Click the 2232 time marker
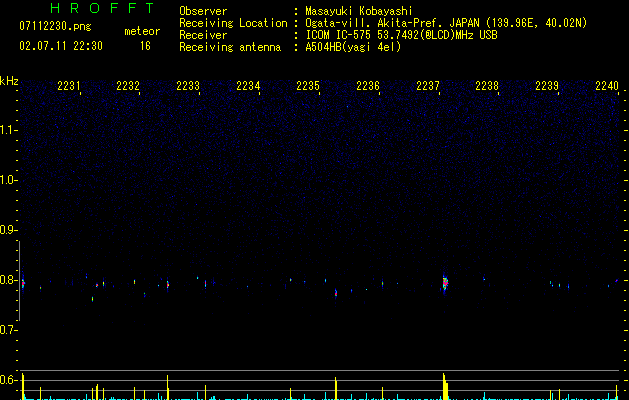Viewport: 629px width, 400px height. [x=128, y=86]
